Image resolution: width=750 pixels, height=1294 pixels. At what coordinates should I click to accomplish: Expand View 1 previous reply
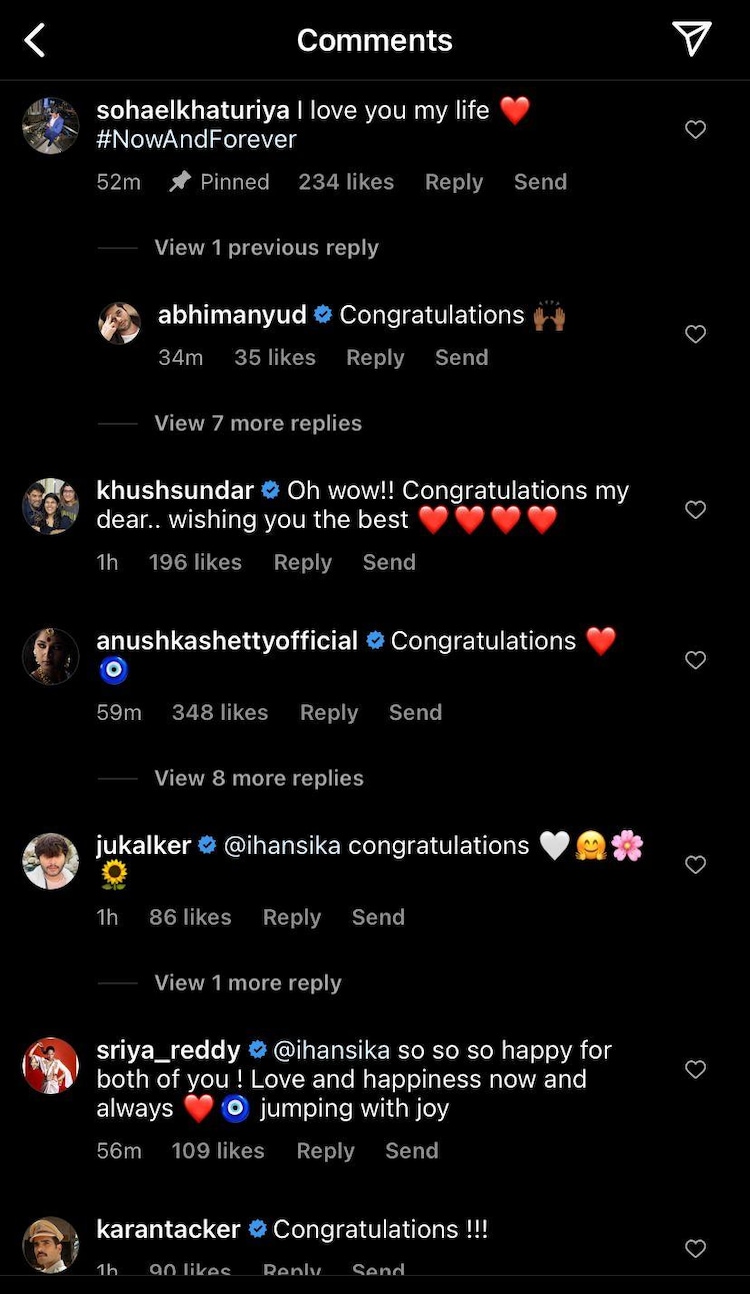pyautogui.click(x=266, y=248)
